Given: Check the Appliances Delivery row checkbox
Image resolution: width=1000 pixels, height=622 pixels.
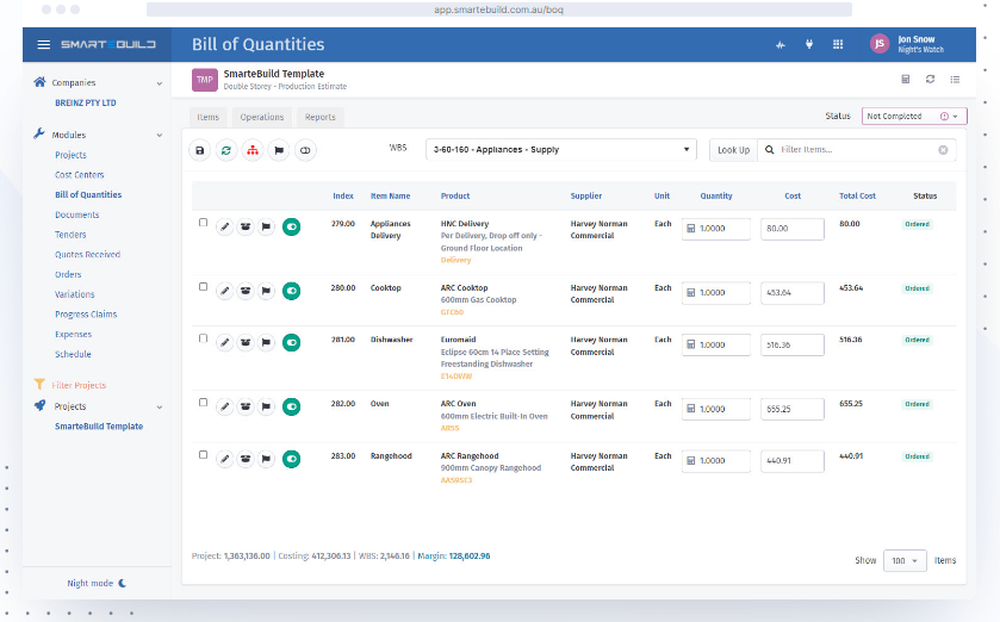Looking at the screenshot, I should click(x=203, y=223).
